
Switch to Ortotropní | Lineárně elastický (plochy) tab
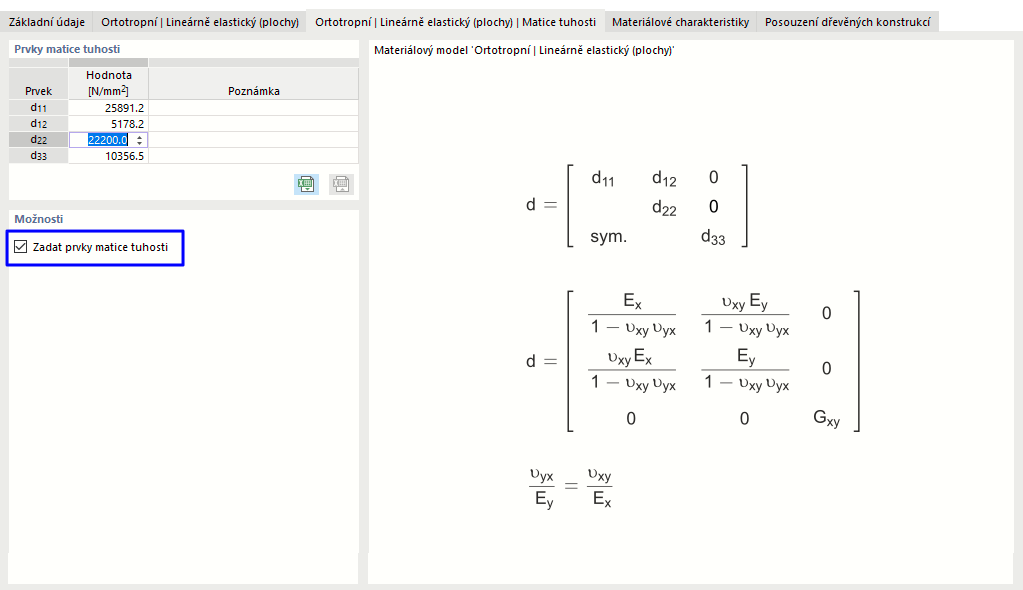coord(200,22)
